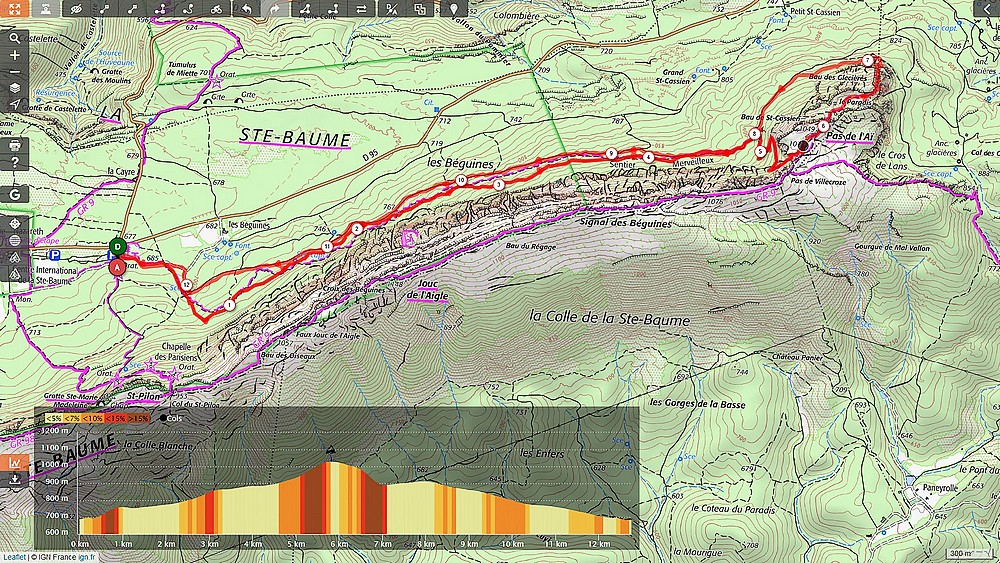The height and width of the screenshot is (563, 1000).
Task: Download the track with the download icon
Action: click(x=15, y=480)
